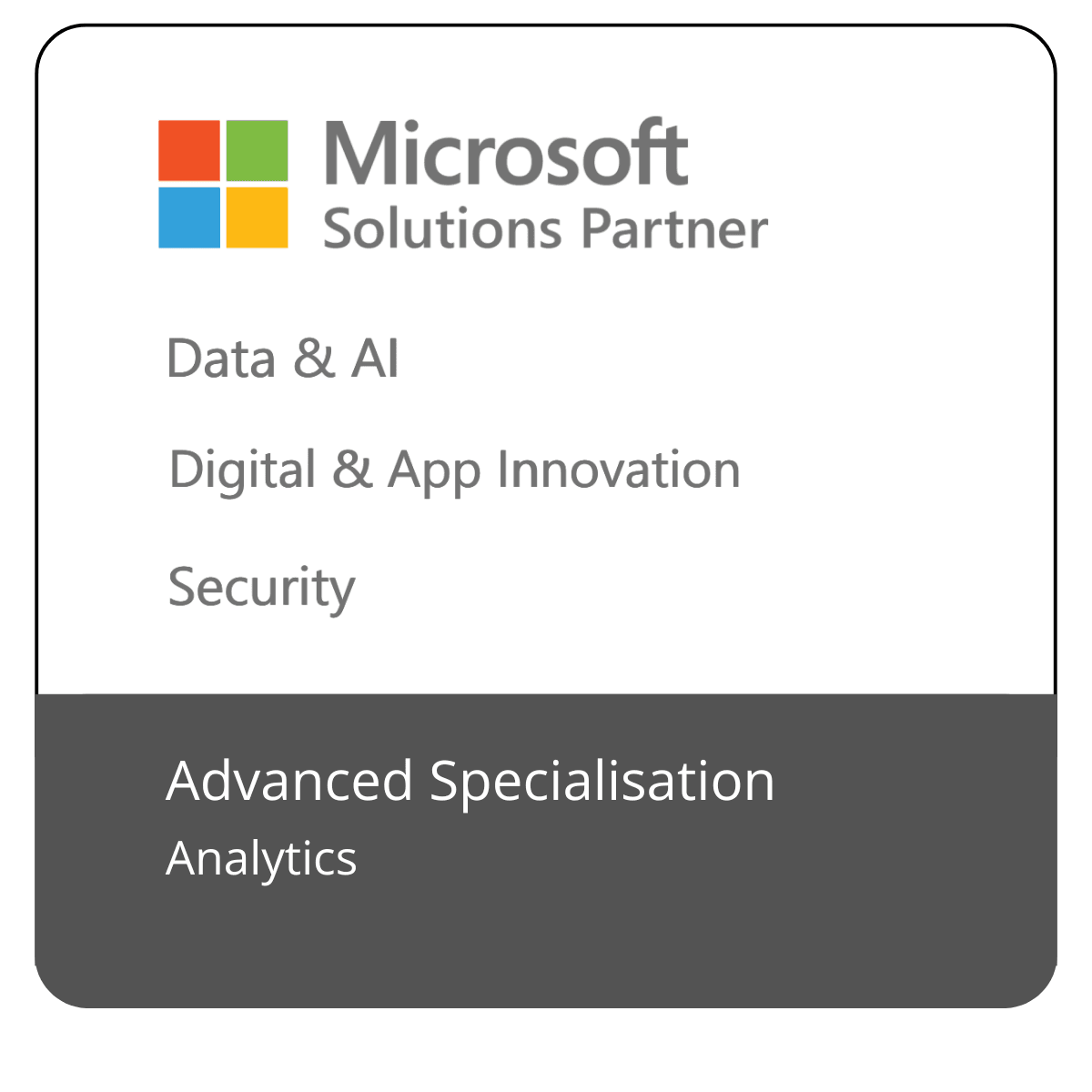
Task: Click the word Digital
Action: coord(242,470)
